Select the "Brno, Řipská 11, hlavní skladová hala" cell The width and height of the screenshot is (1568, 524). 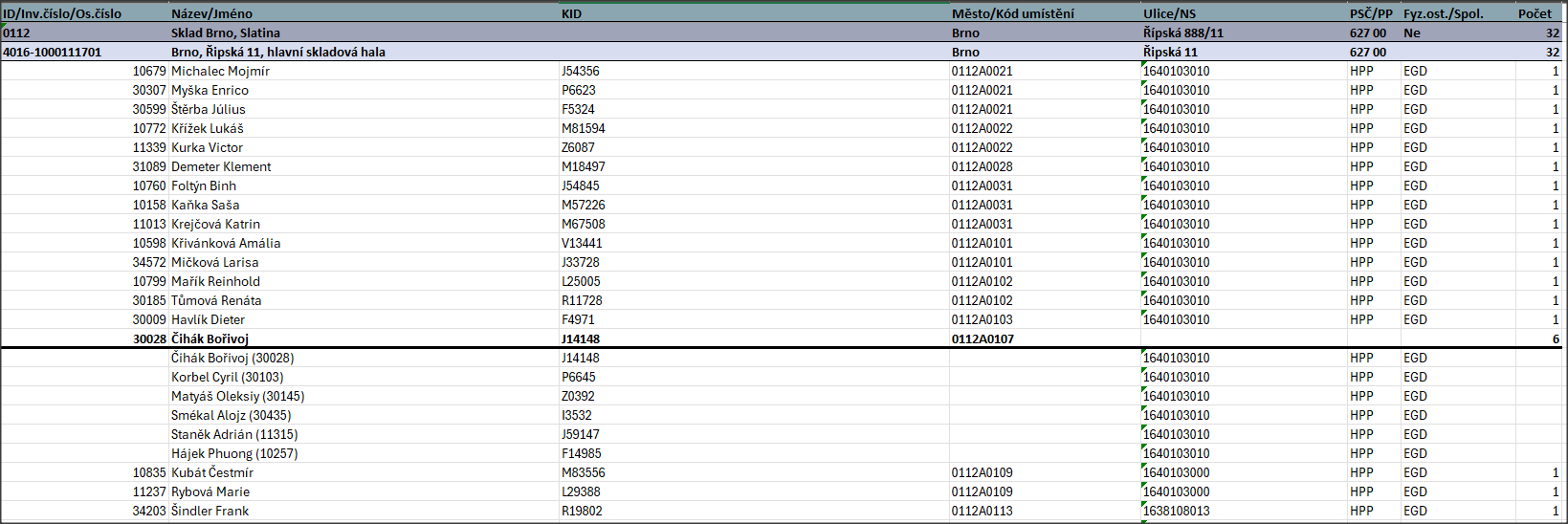pos(278,52)
